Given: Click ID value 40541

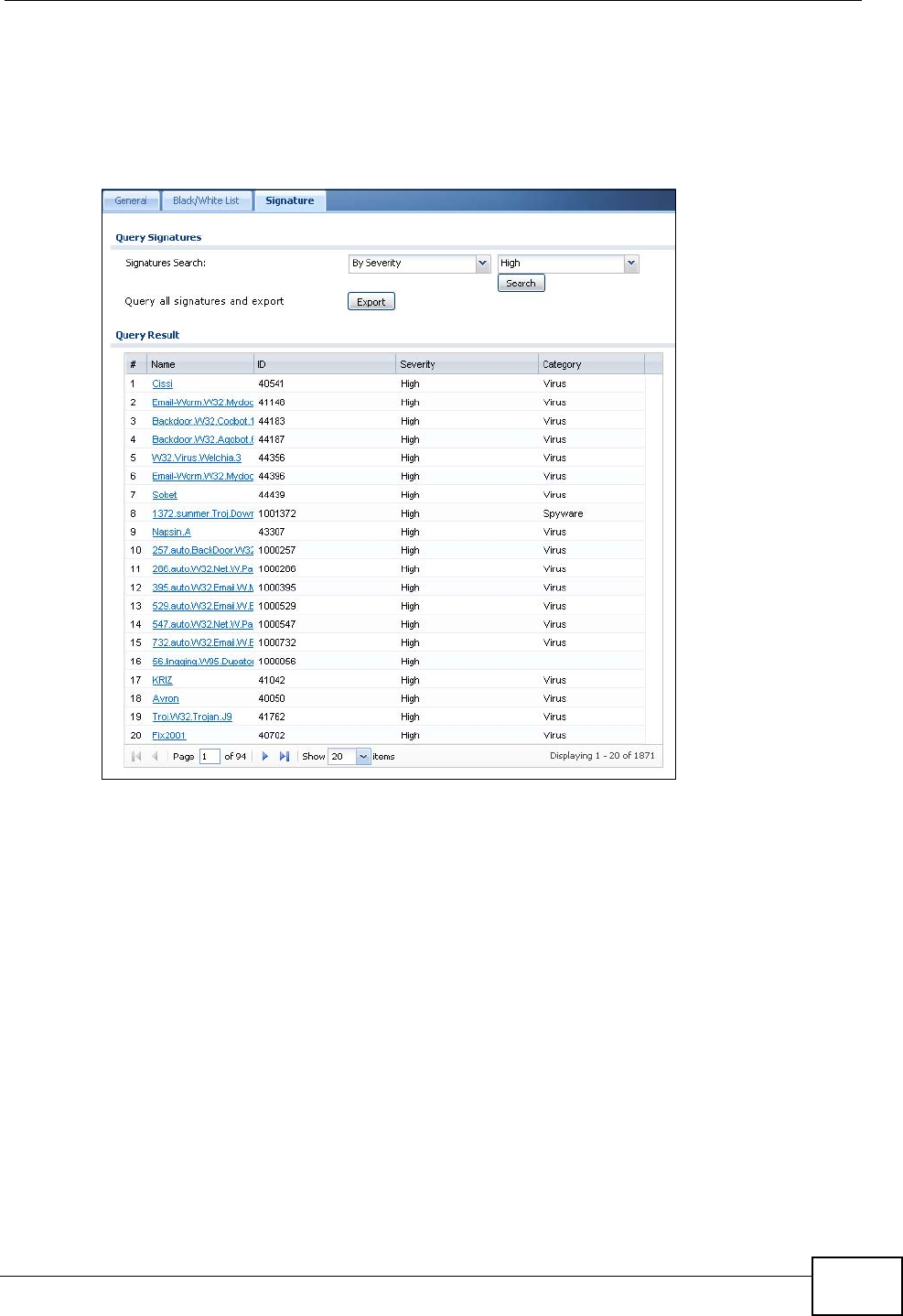Looking at the screenshot, I should click(272, 384).
